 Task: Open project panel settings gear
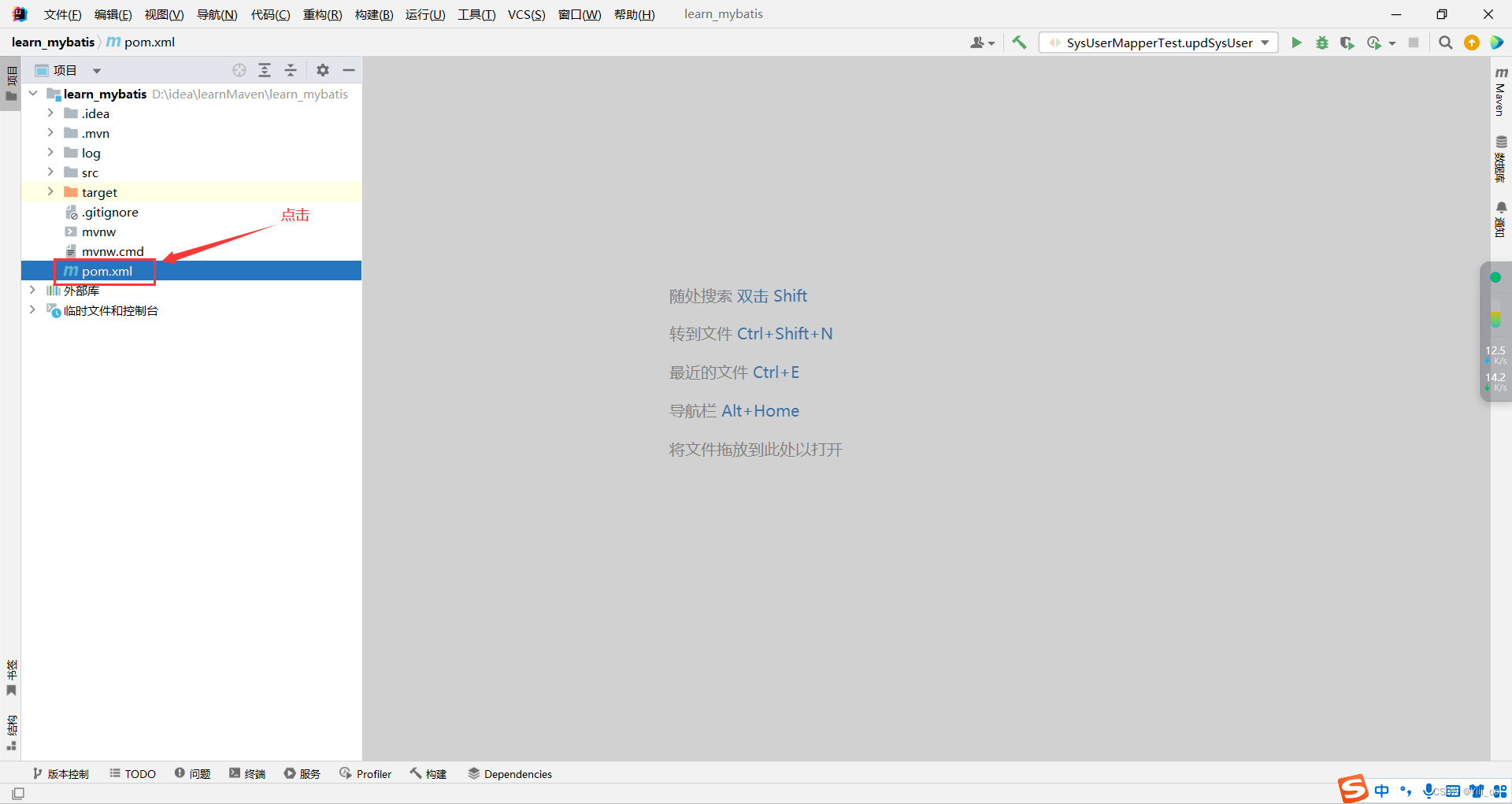pos(322,70)
